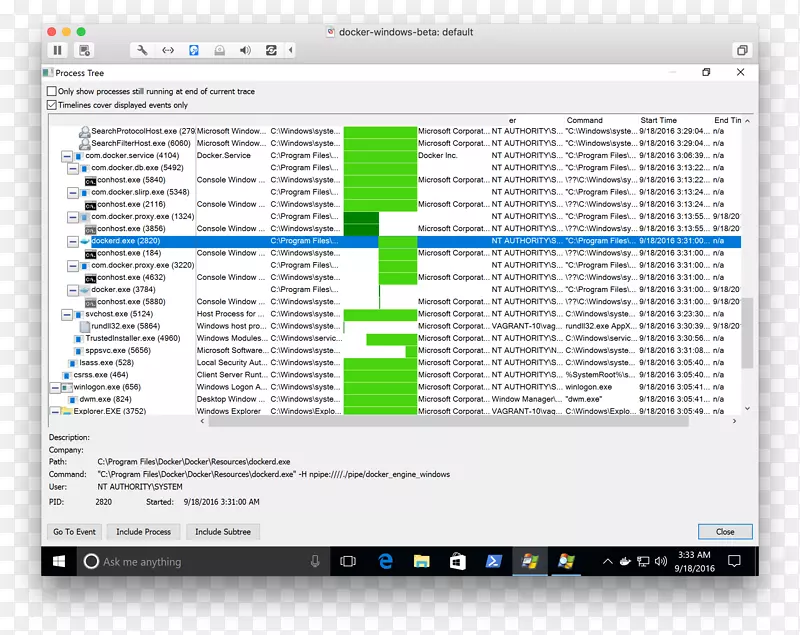
Task: Pause the virtual machine
Action: click(57, 50)
